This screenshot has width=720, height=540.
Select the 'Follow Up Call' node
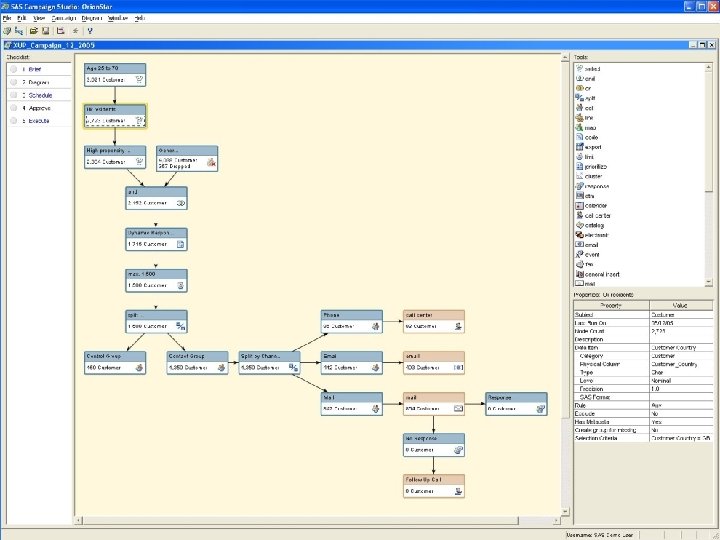(434, 486)
